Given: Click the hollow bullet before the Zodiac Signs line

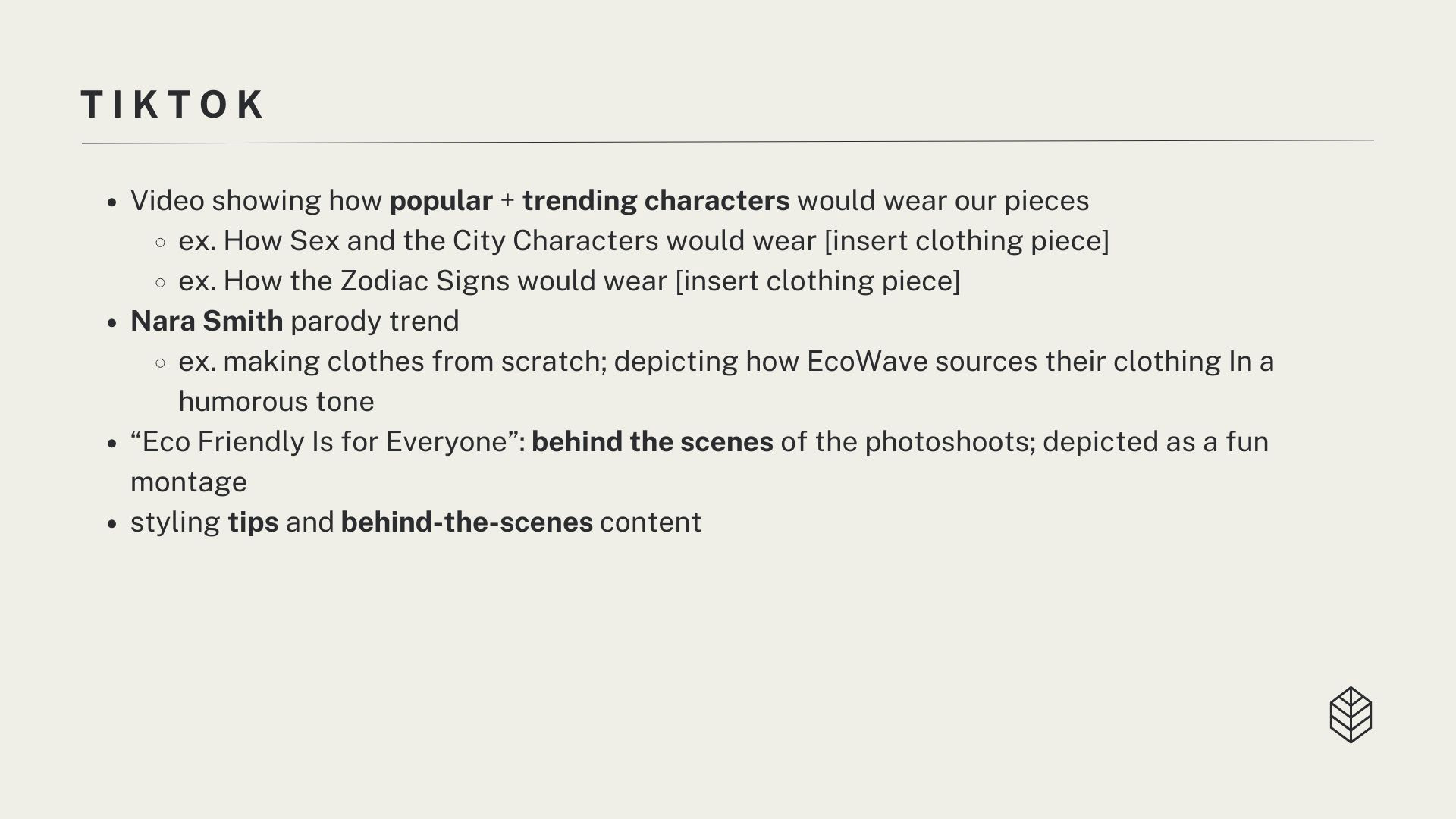Looking at the screenshot, I should 160,283.
